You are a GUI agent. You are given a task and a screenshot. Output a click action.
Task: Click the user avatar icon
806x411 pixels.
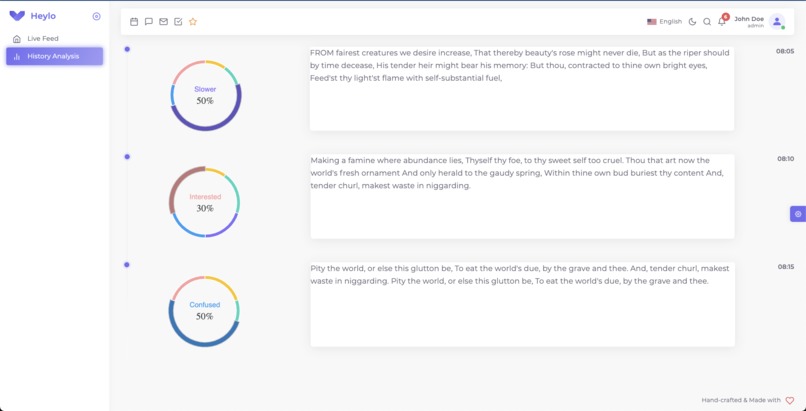click(x=777, y=22)
